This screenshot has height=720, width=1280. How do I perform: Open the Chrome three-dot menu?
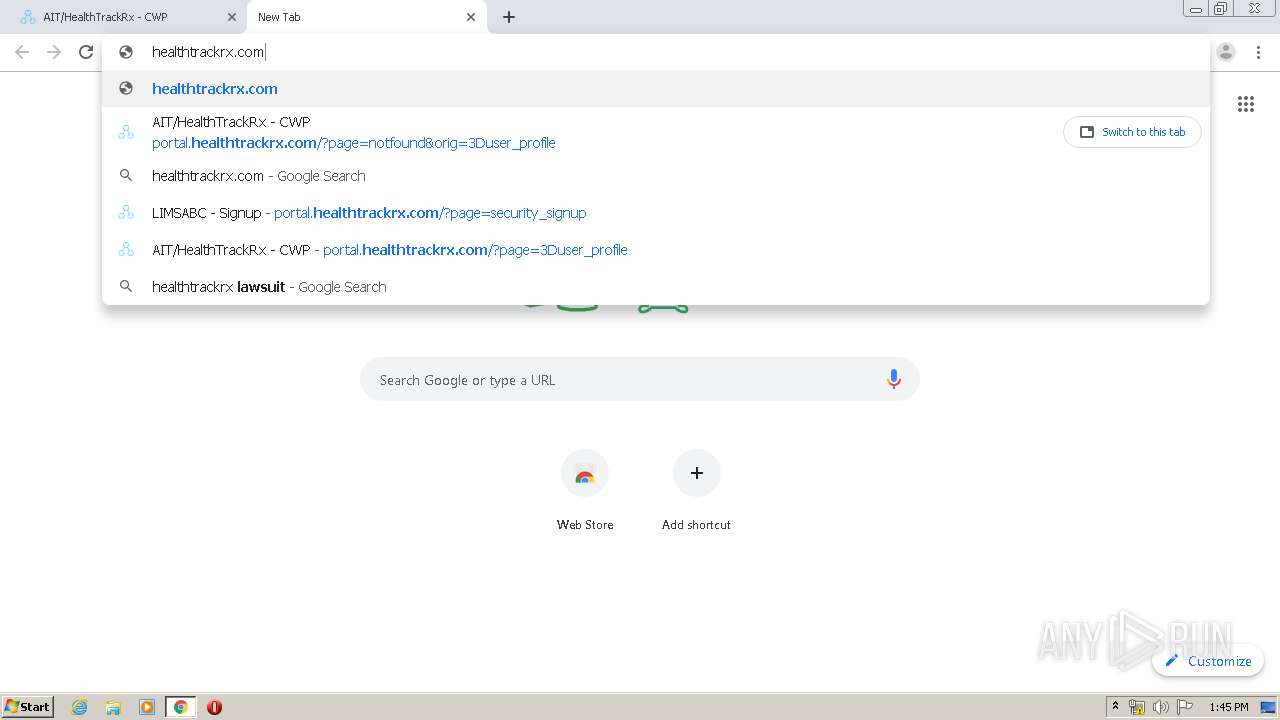pyautogui.click(x=1258, y=52)
